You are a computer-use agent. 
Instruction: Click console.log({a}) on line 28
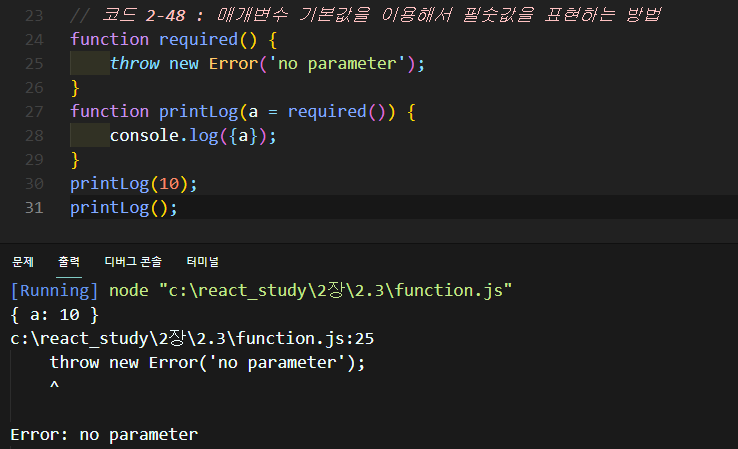193,136
